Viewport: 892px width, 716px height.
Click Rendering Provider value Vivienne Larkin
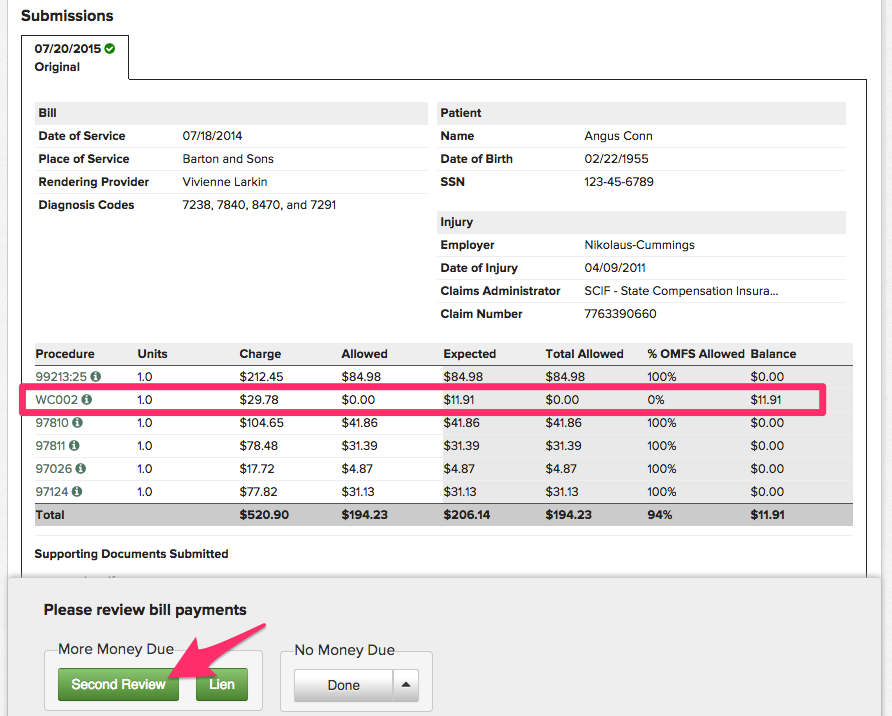(225, 182)
